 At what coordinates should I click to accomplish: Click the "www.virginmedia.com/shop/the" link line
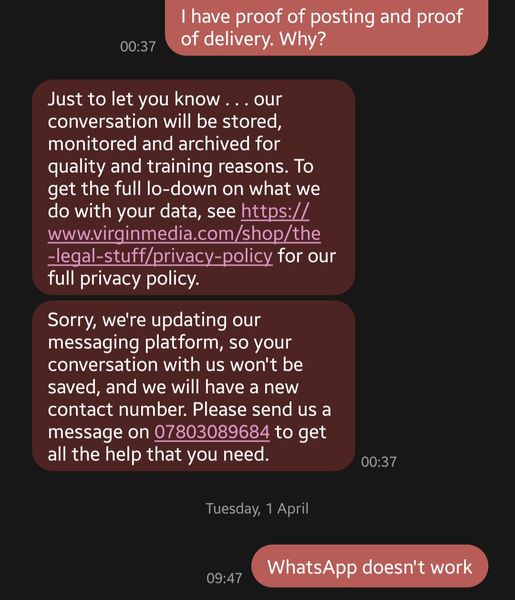click(x=184, y=234)
